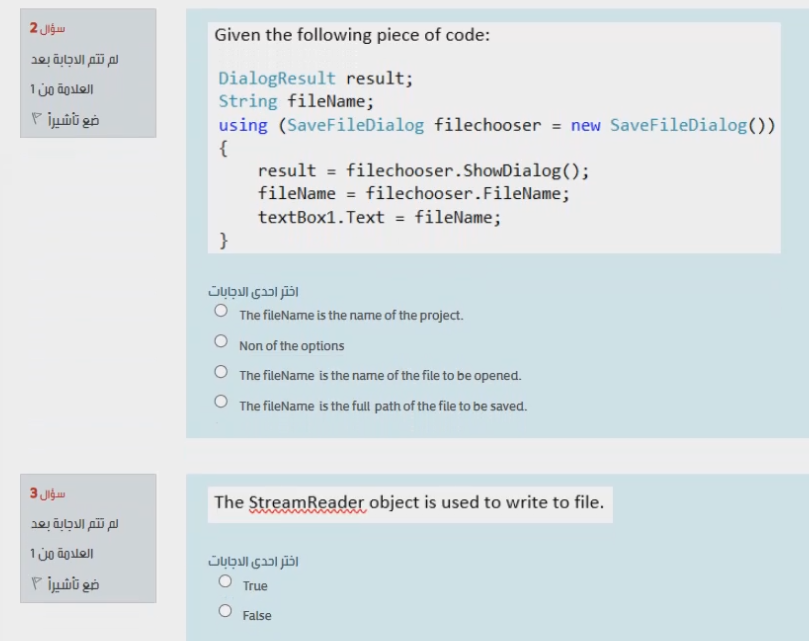This screenshot has height=641, width=809.
Task: Click the question 2 info sidebar panel
Action: coord(88,75)
